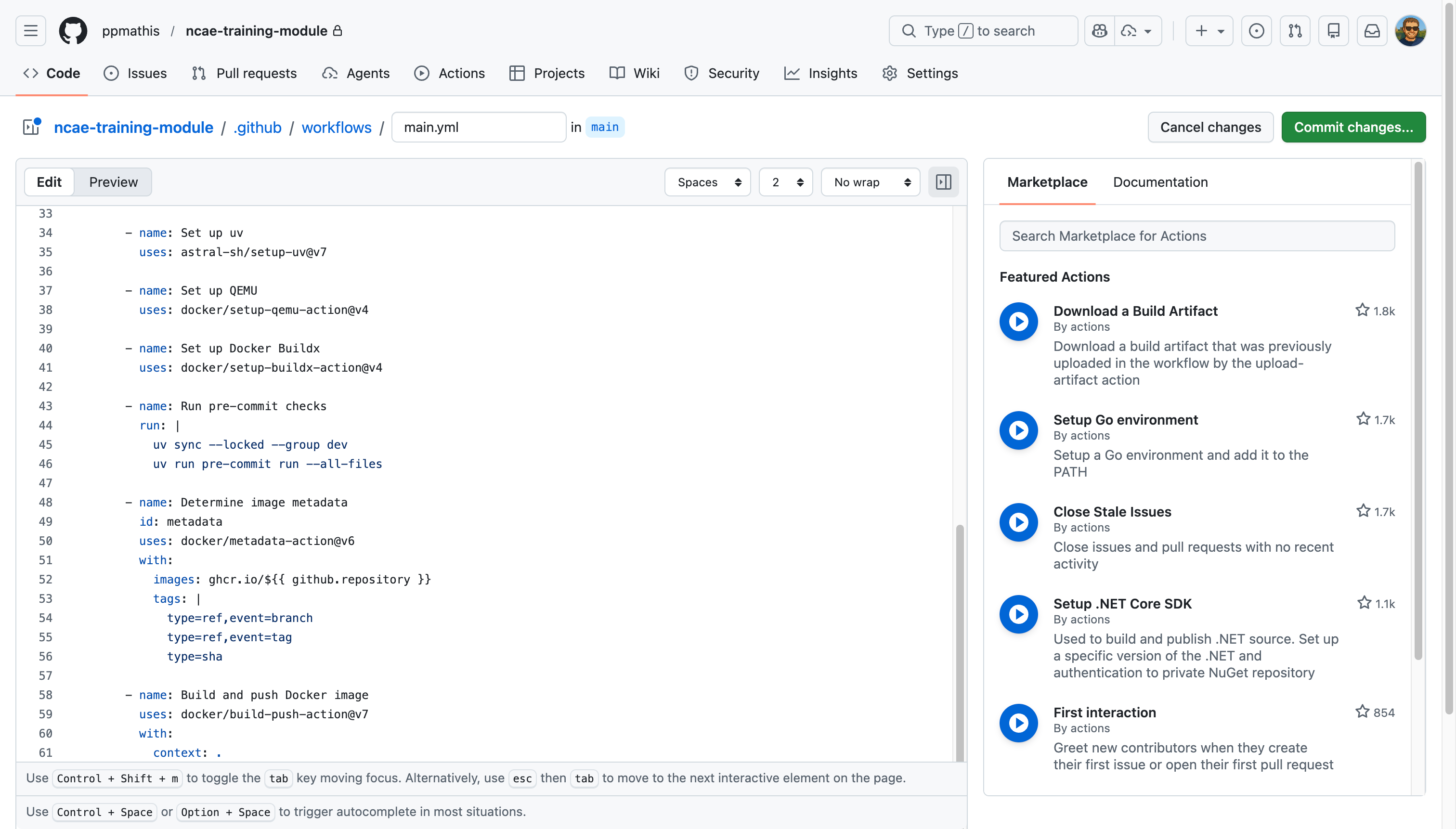Switch to the Issues tab
Viewport: 1456px width, 829px height.
pyautogui.click(x=135, y=74)
